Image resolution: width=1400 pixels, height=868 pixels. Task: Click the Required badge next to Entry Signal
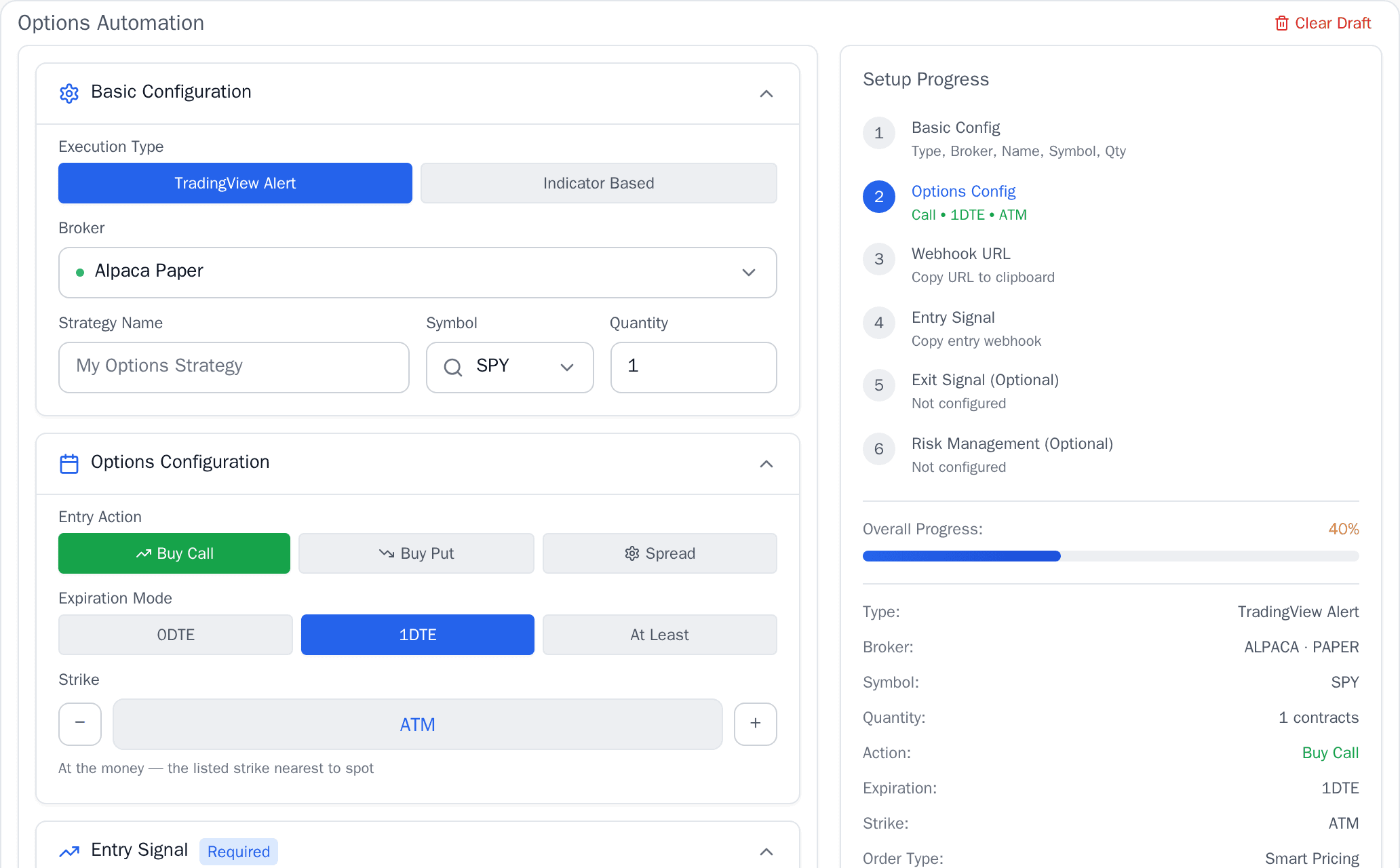click(239, 852)
